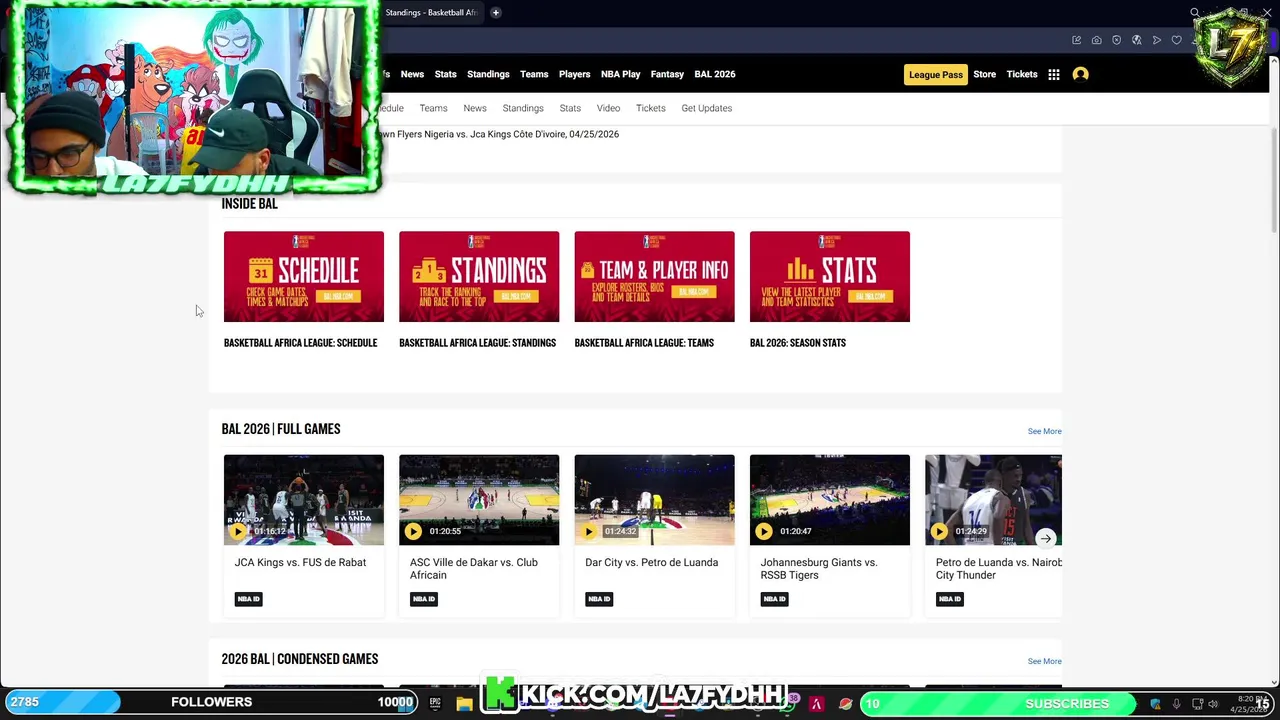Play the ASC Ville de Dakar video button

[413, 531]
